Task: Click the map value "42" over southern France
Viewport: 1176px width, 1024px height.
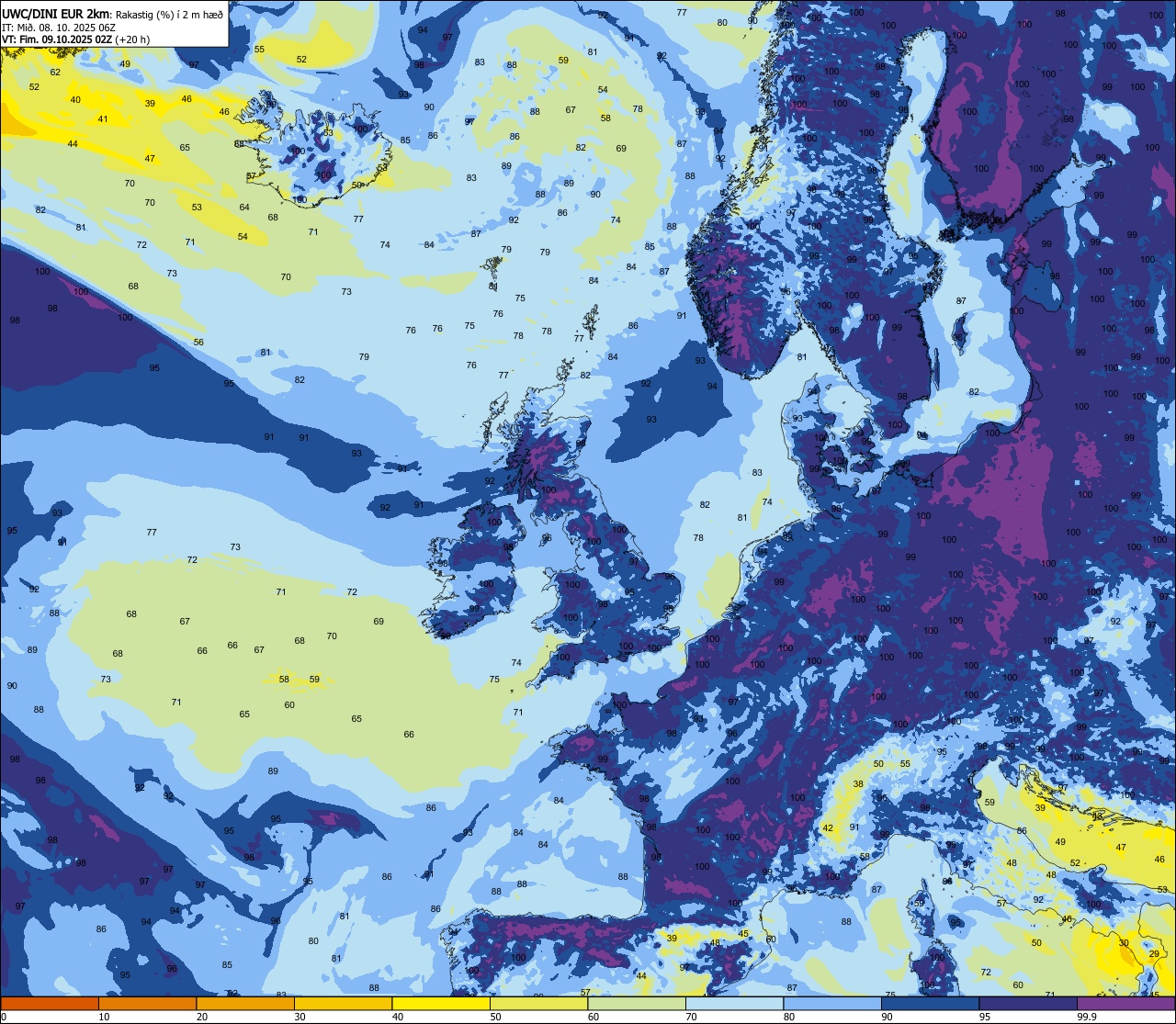Action: [x=828, y=828]
